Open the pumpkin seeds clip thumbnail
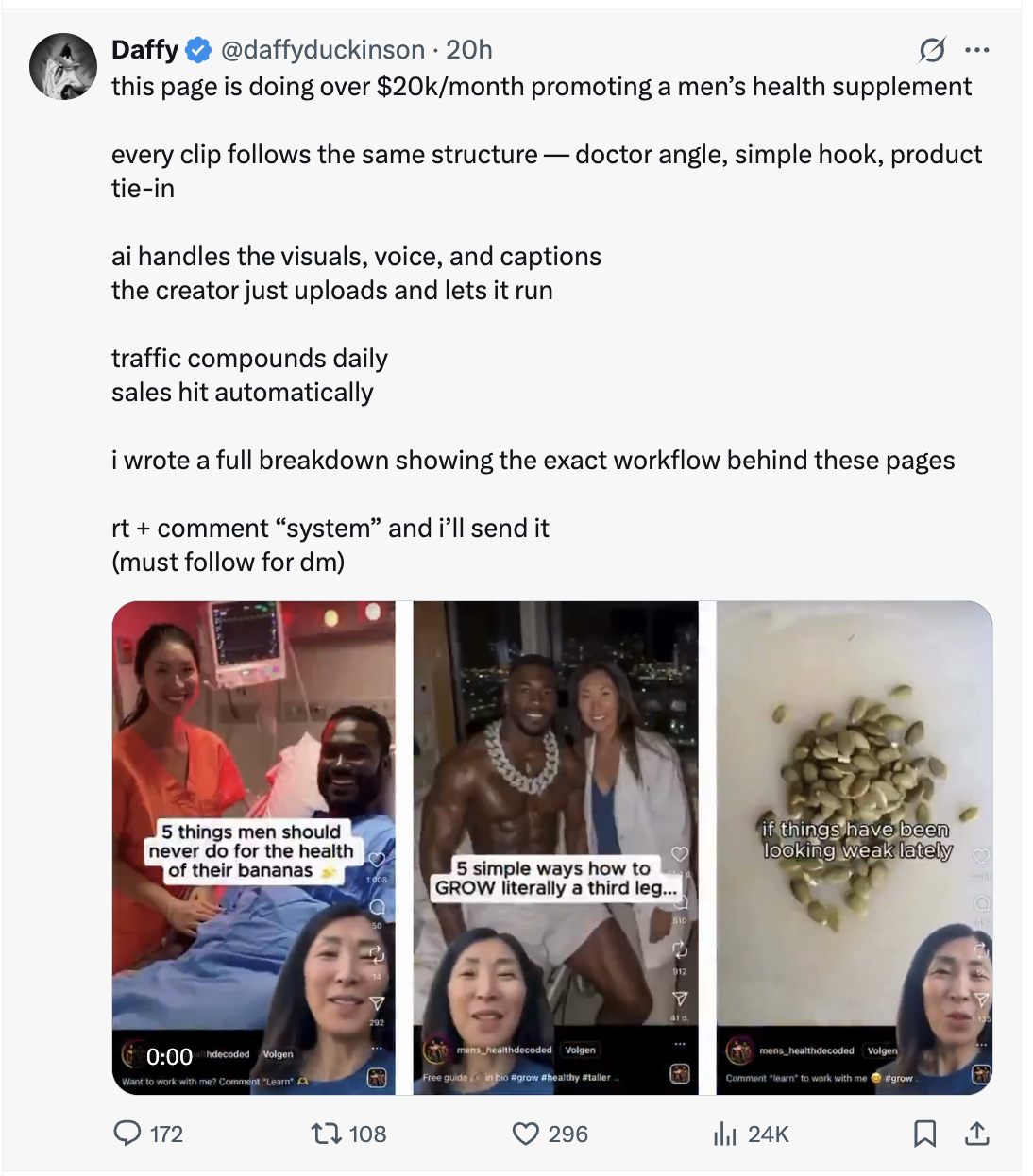The width and height of the screenshot is (1033, 1176). click(855, 848)
